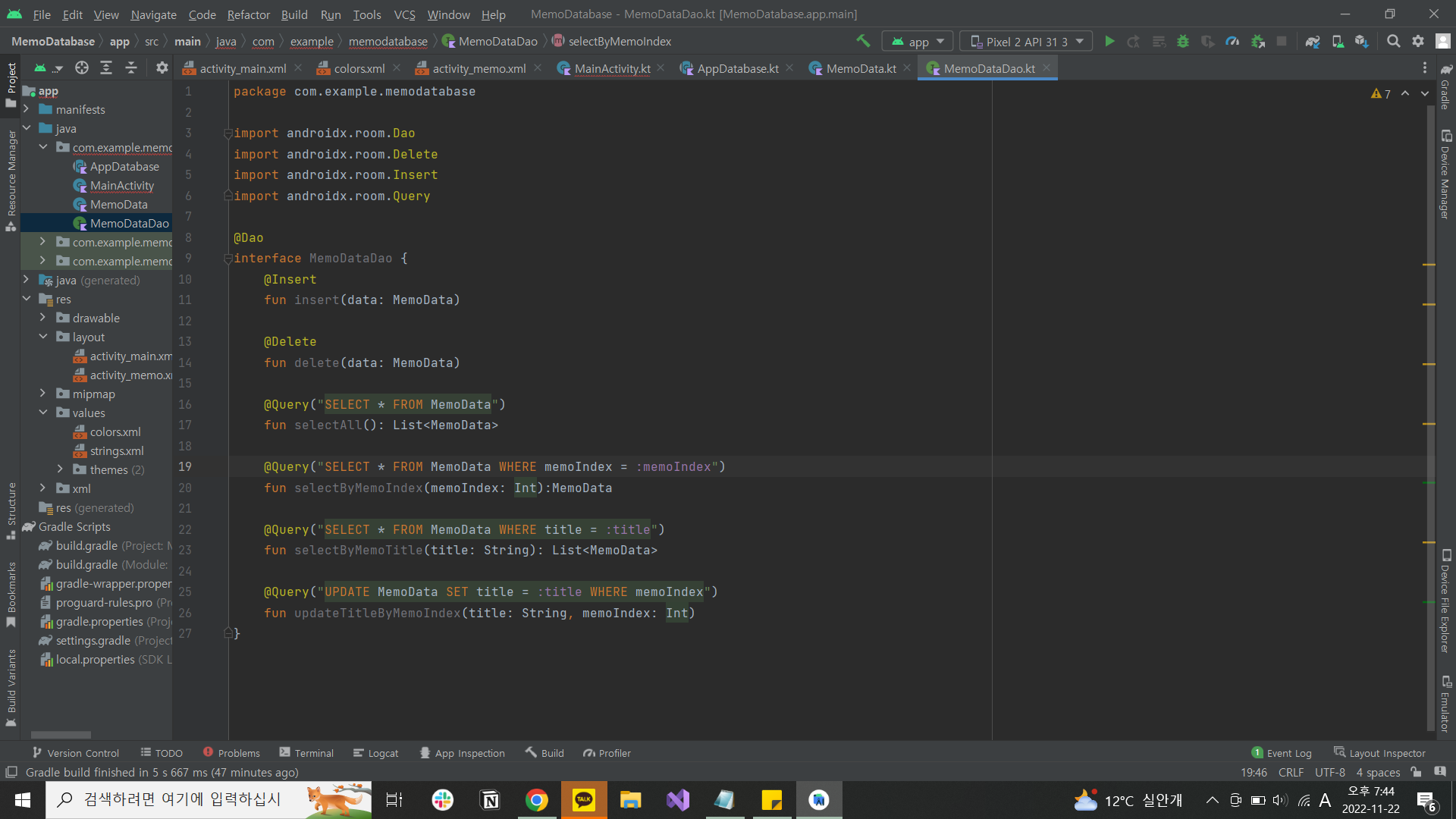This screenshot has width=1456, height=819.
Task: Switch to the AppDatabase.kt tab
Action: click(x=737, y=68)
